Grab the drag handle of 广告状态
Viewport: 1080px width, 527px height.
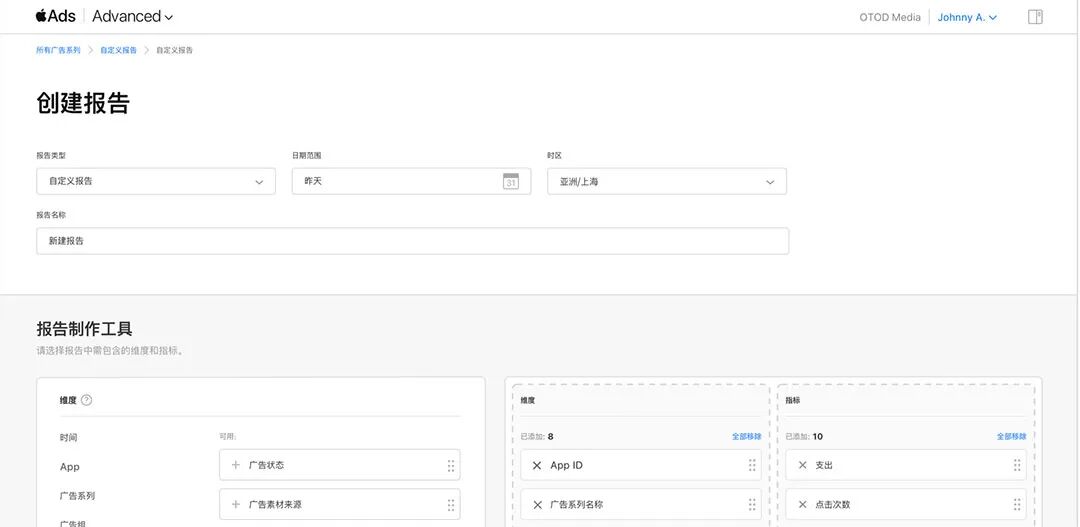450,466
